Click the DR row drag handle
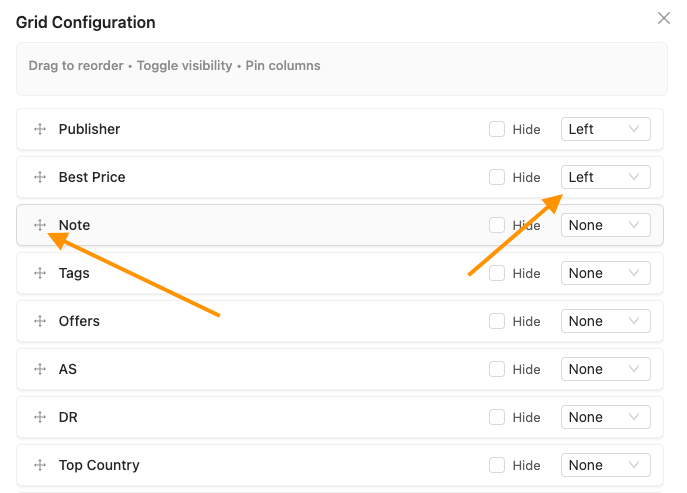687x493 pixels. (x=40, y=417)
